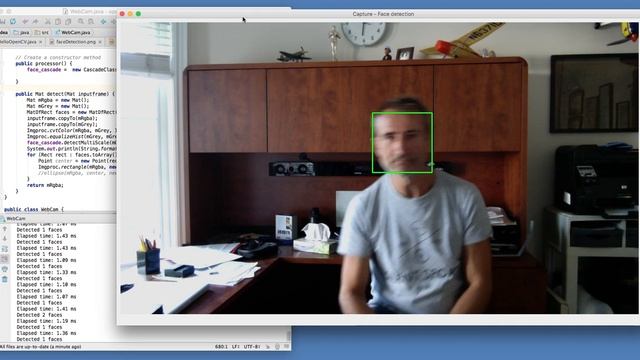This screenshot has width=640, height=360.
Task: Click the Synchronize icon in IDE toolbar
Action: [13, 21]
